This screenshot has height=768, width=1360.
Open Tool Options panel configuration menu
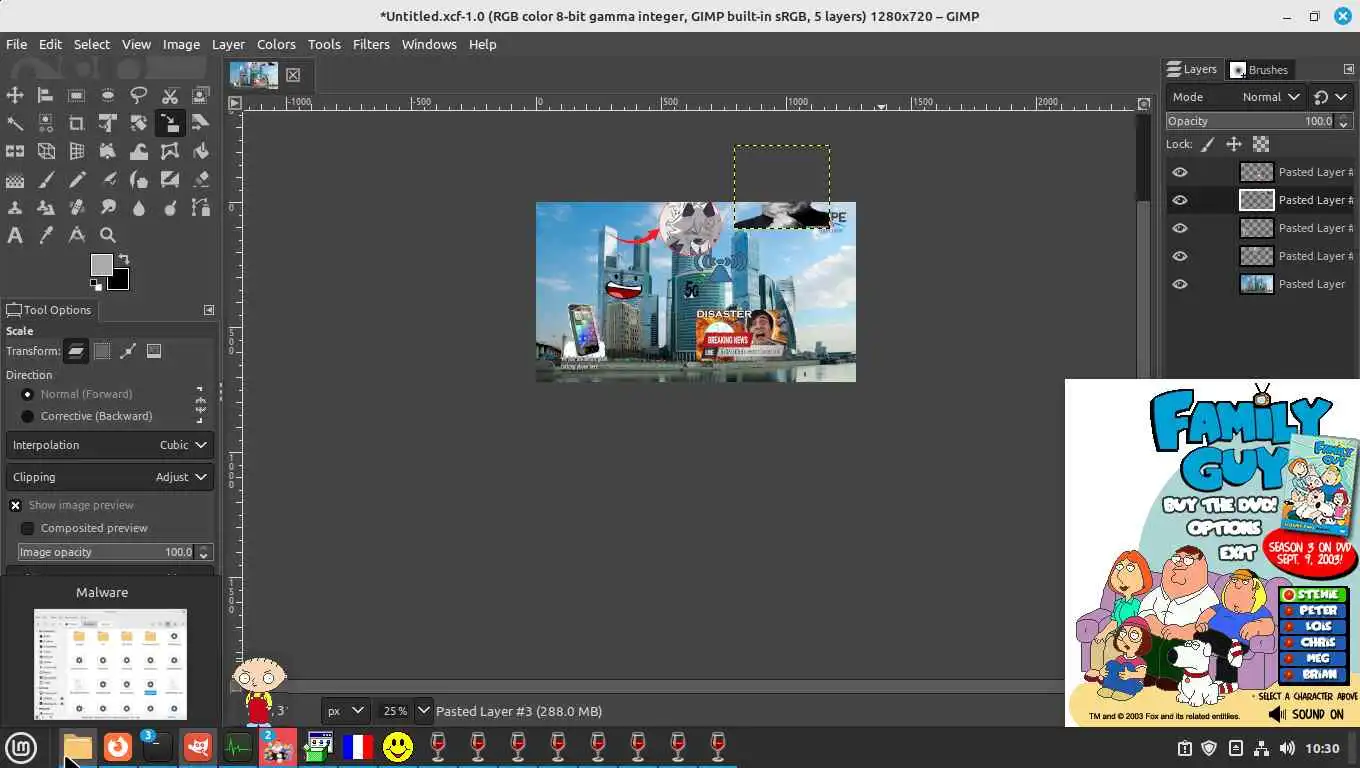pyautogui.click(x=209, y=310)
